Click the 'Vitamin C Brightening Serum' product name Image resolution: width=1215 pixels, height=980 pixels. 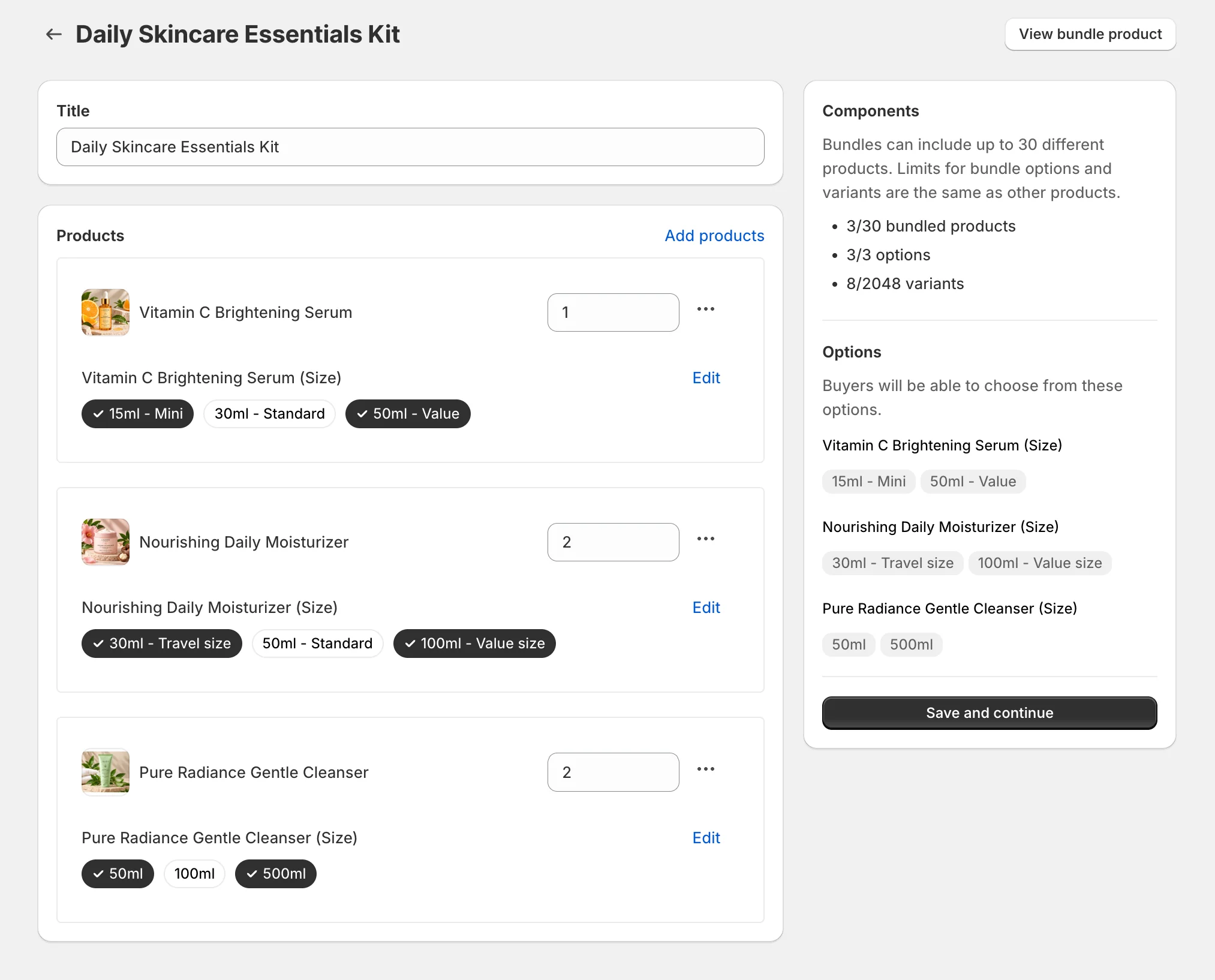pyautogui.click(x=245, y=312)
